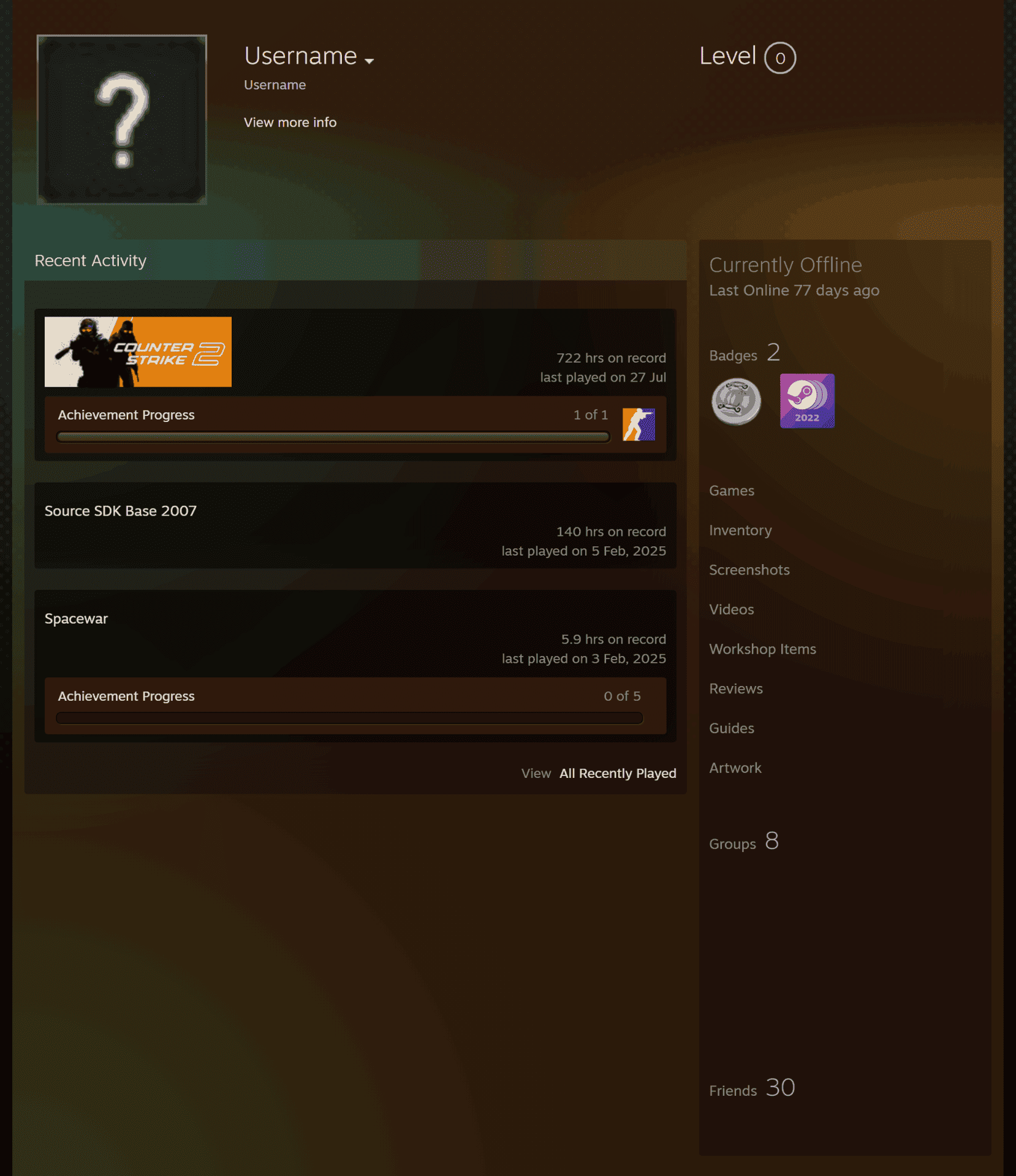Open the Source SDK Base 2007 game link
Viewport: 1016px width, 1176px height.
coord(121,511)
